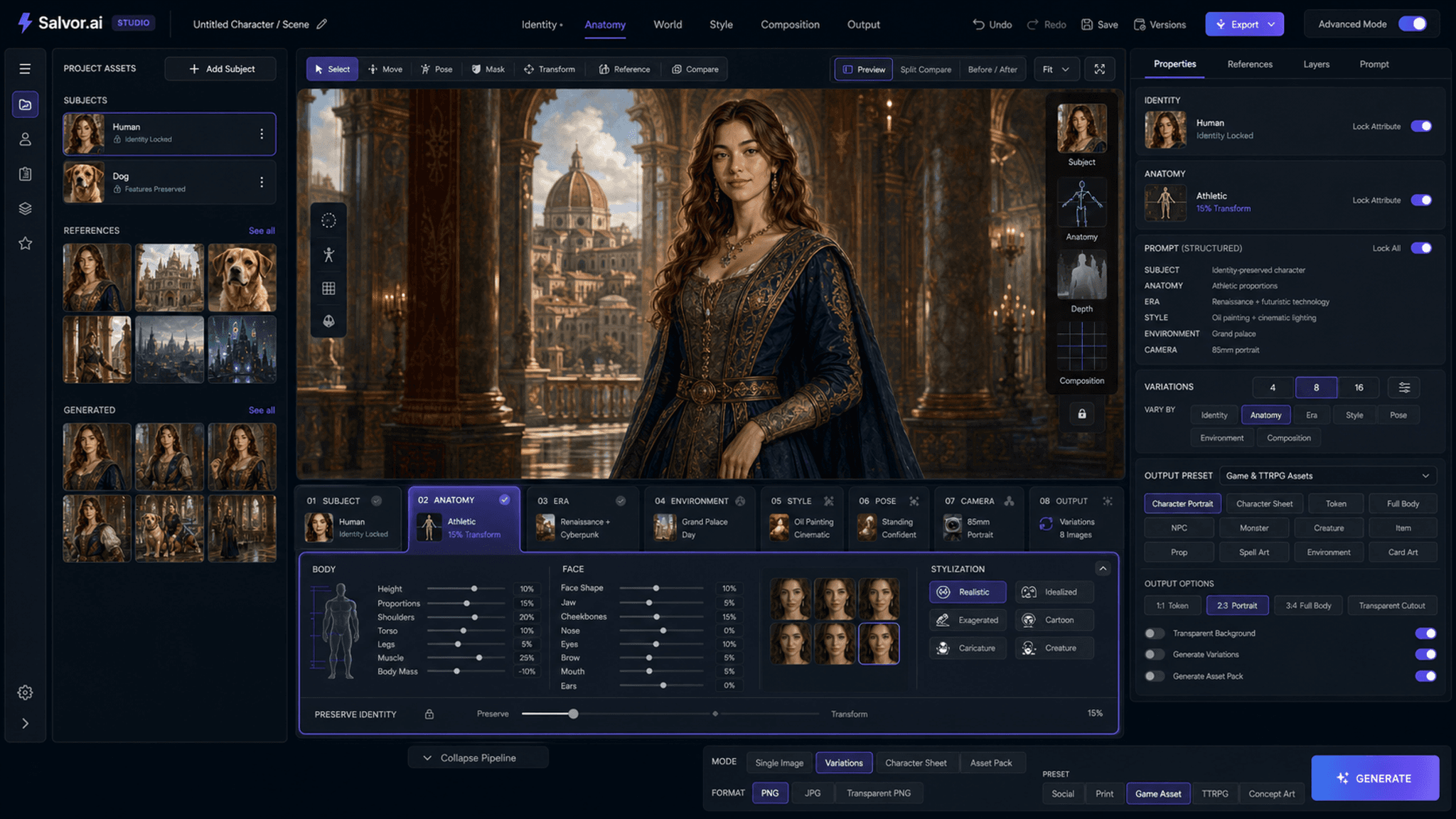Switch to Split Compare view
The height and width of the screenshot is (819, 1456).
pyautogui.click(x=925, y=69)
